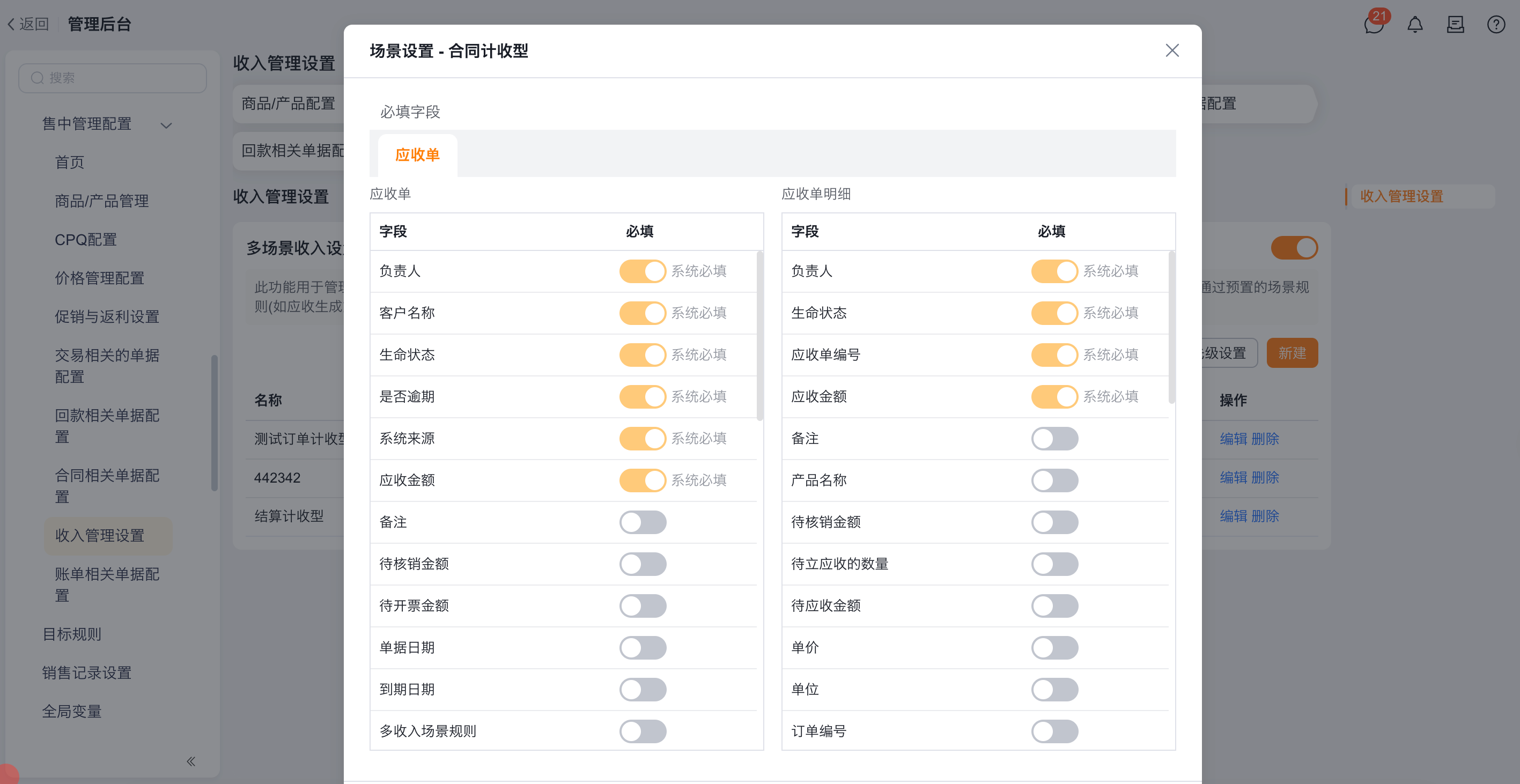Click the task list icon in header
Viewport: 1520px width, 784px height.
pos(1455,25)
